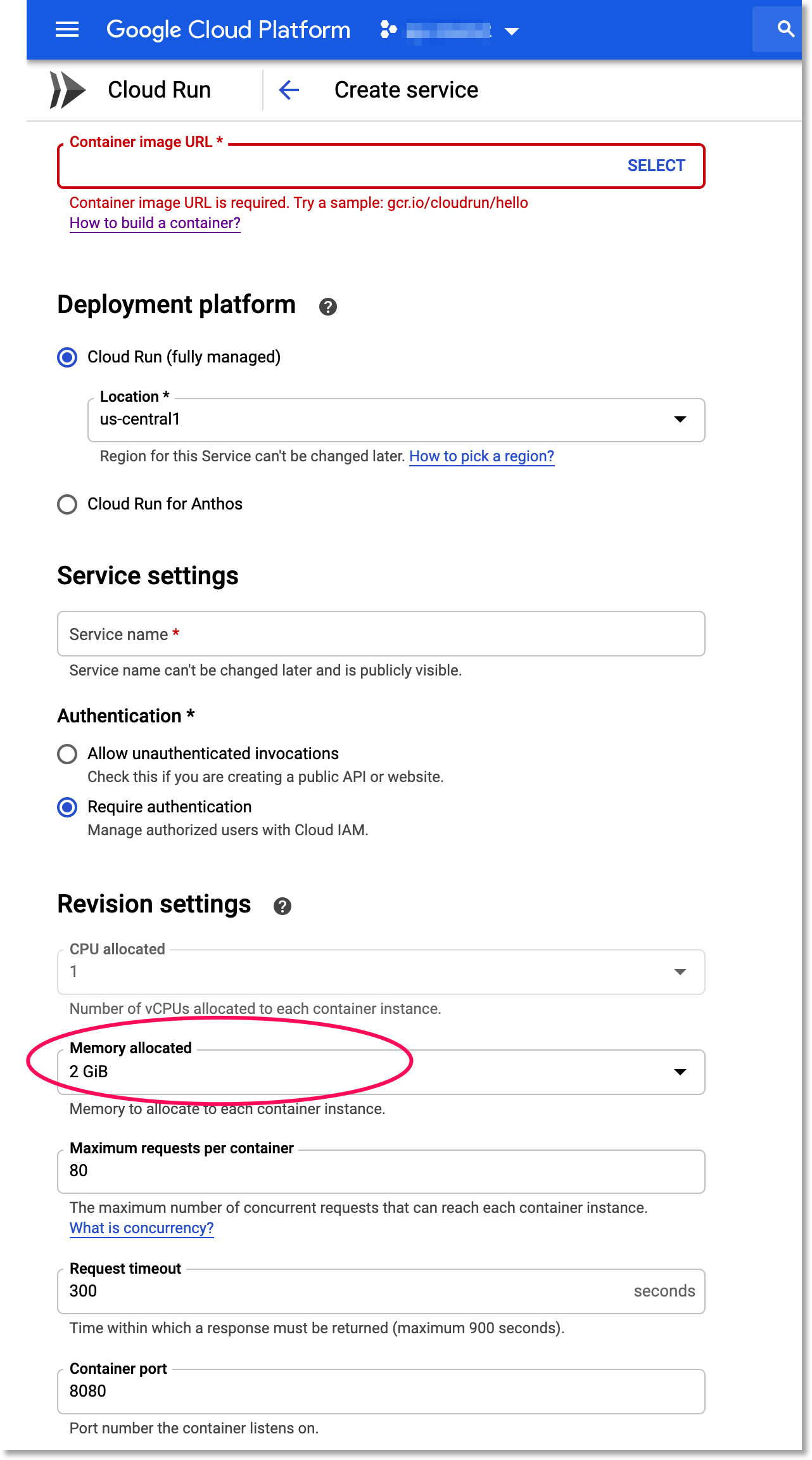Click the project selector hexagon icon
The image size is (812, 1460).
tap(388, 30)
